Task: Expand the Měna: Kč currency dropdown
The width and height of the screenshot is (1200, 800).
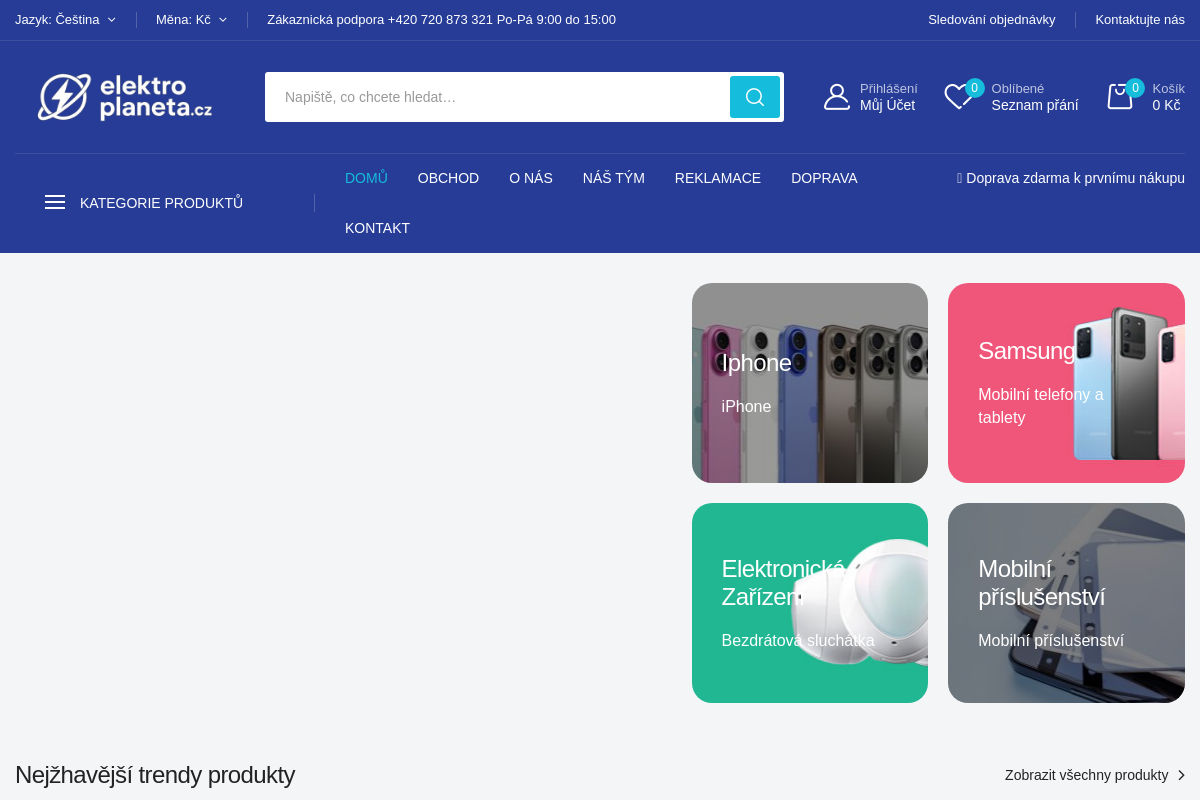Action: pos(192,19)
